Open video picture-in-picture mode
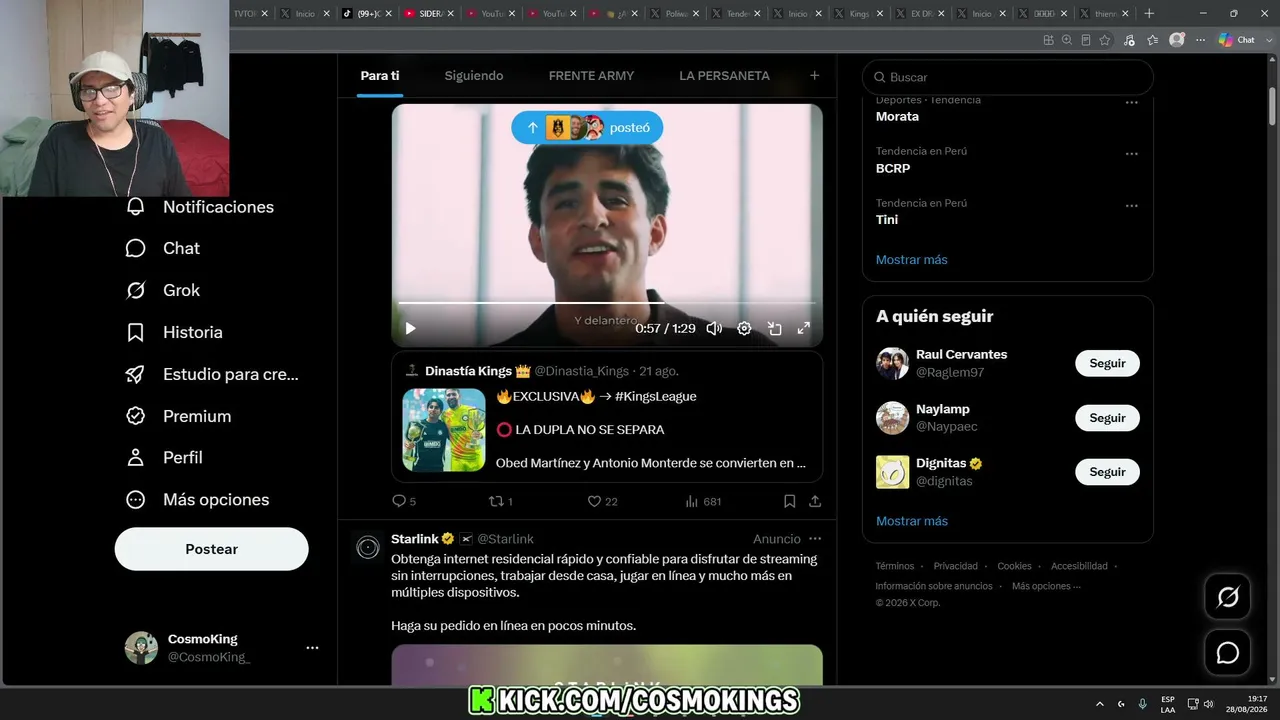1280x720 pixels. pyautogui.click(x=774, y=328)
